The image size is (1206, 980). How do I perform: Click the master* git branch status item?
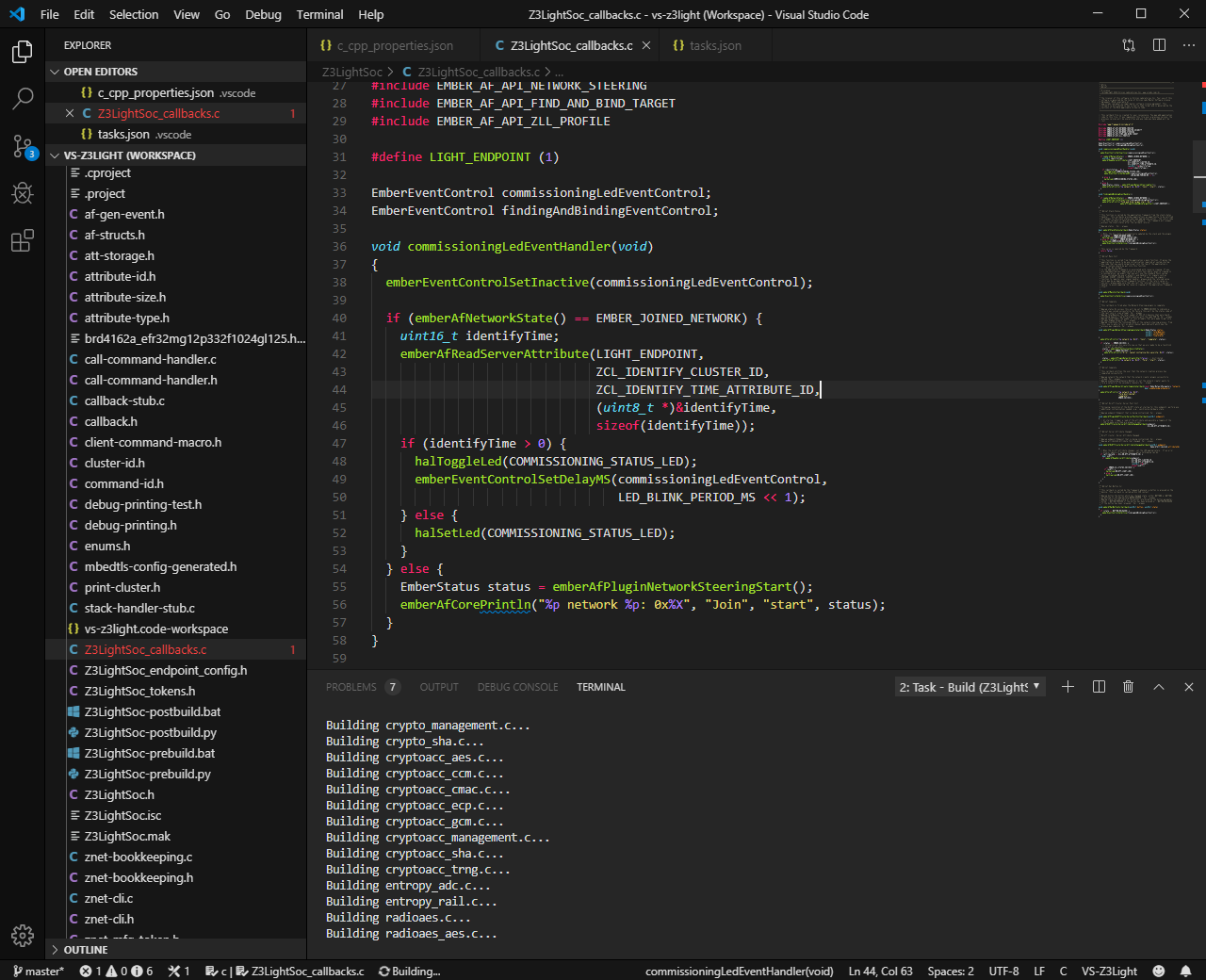click(38, 971)
